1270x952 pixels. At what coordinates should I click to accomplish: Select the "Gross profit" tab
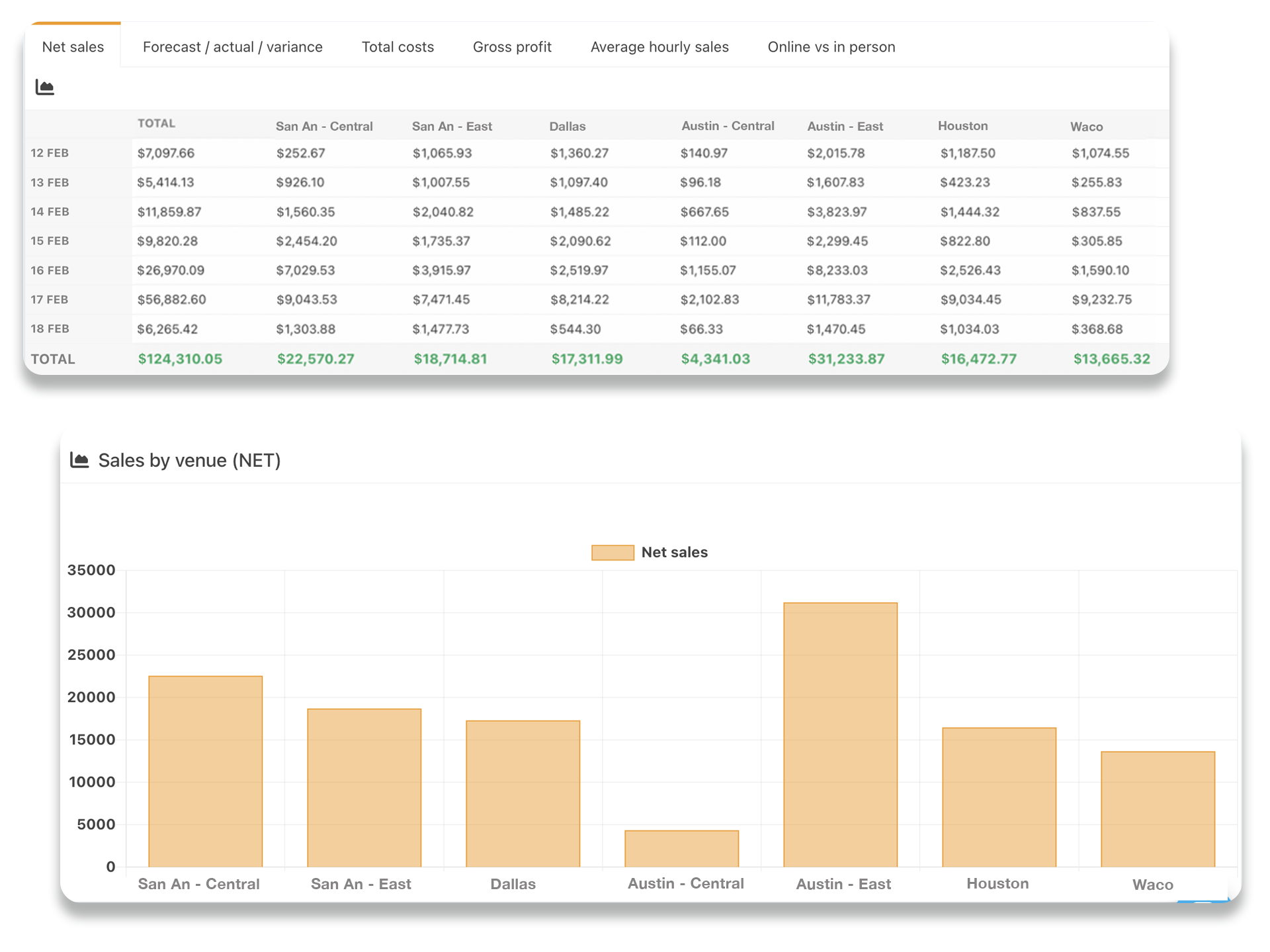click(512, 46)
